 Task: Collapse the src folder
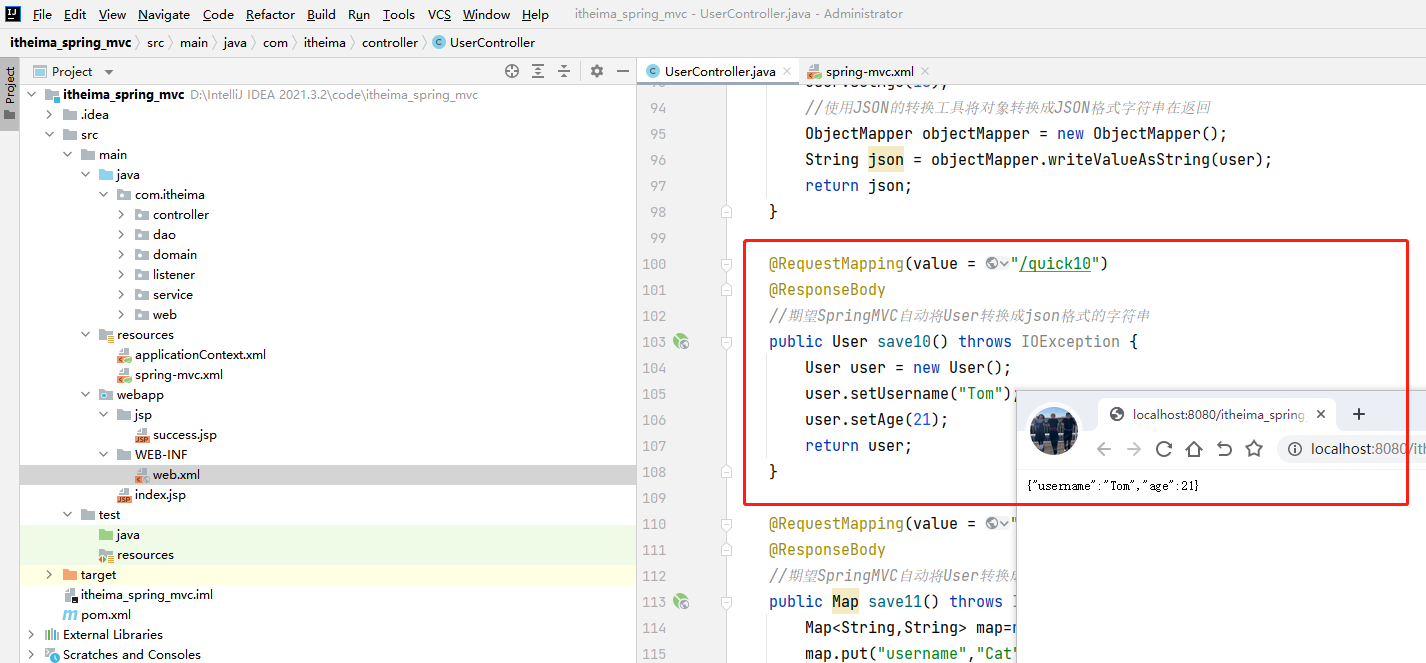[x=50, y=135]
